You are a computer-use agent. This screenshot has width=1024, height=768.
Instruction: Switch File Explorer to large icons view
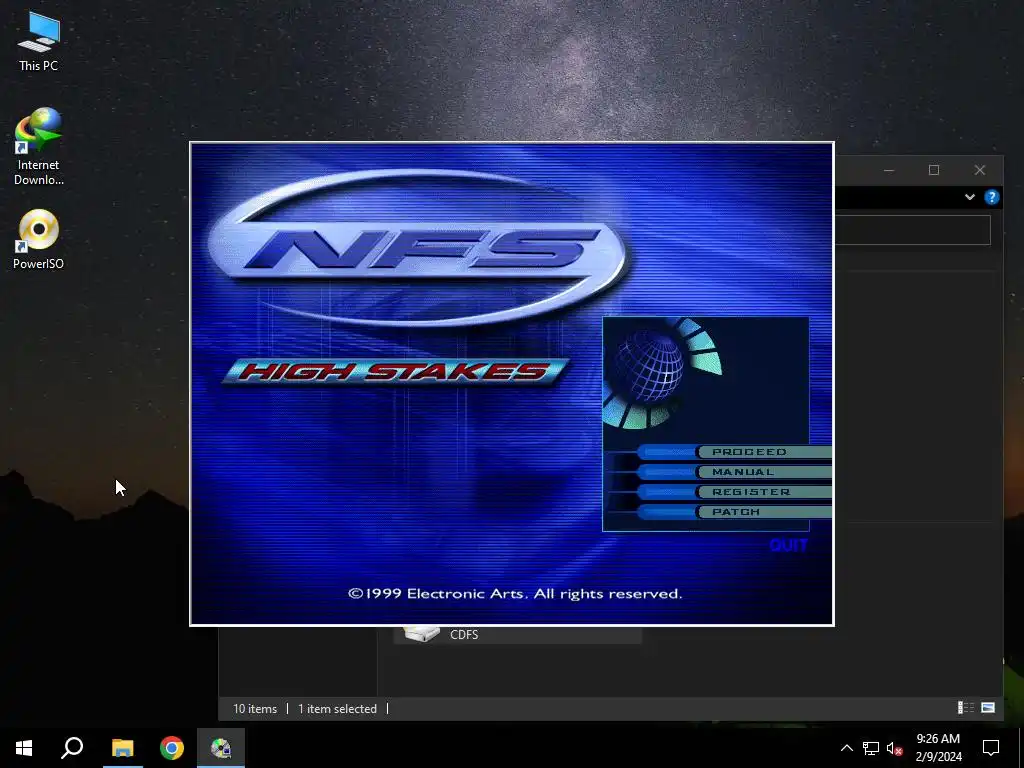click(x=988, y=708)
